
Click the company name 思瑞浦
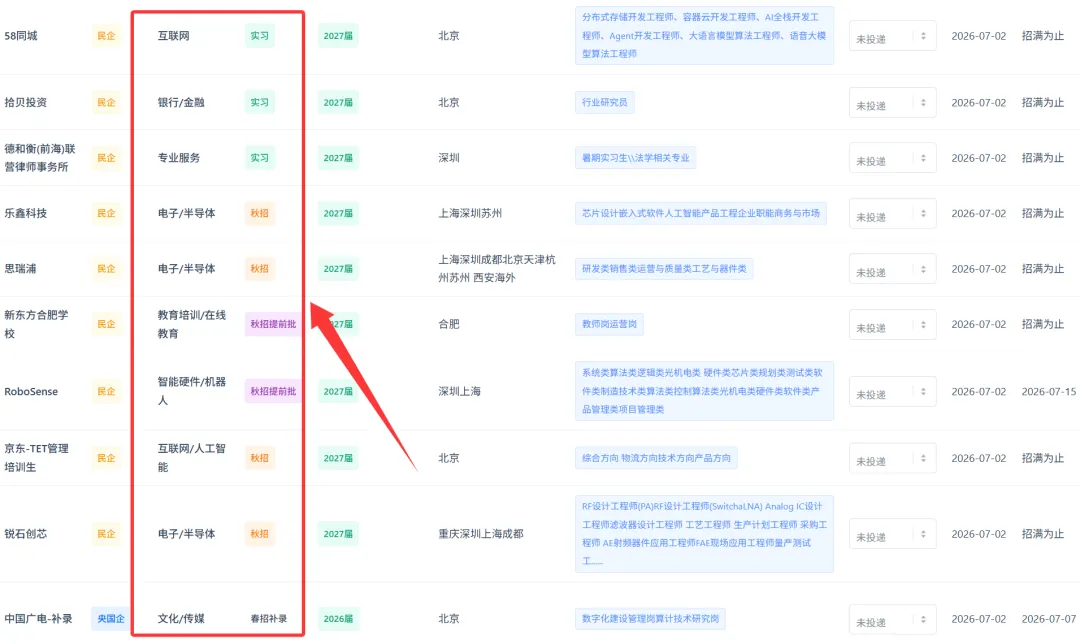click(x=20, y=269)
